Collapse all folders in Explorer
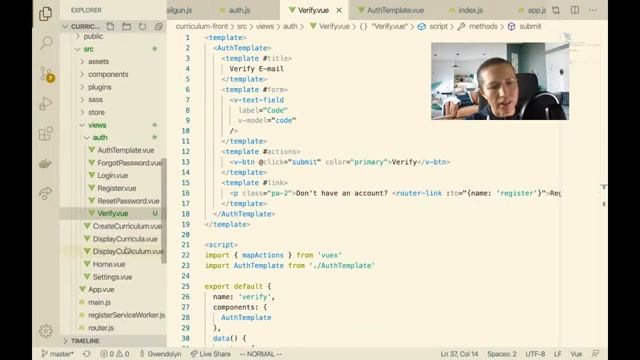 point(158,27)
